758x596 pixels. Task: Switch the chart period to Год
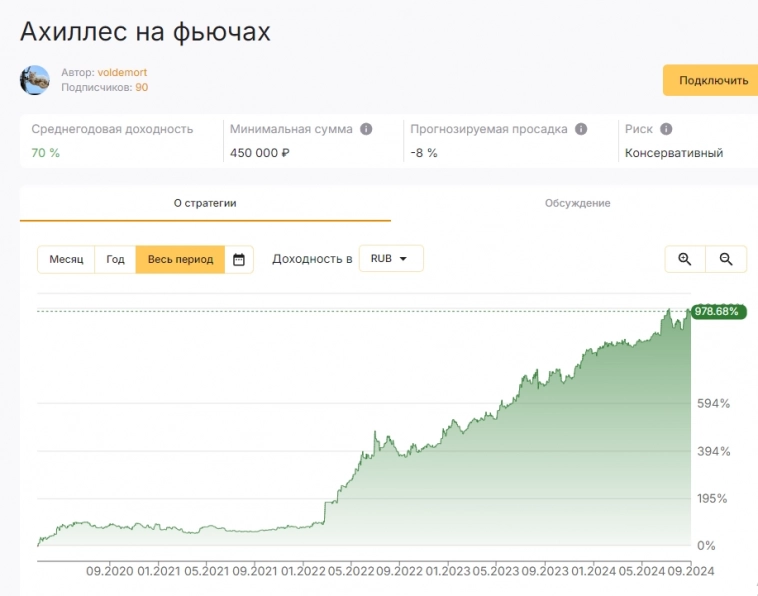click(116, 260)
